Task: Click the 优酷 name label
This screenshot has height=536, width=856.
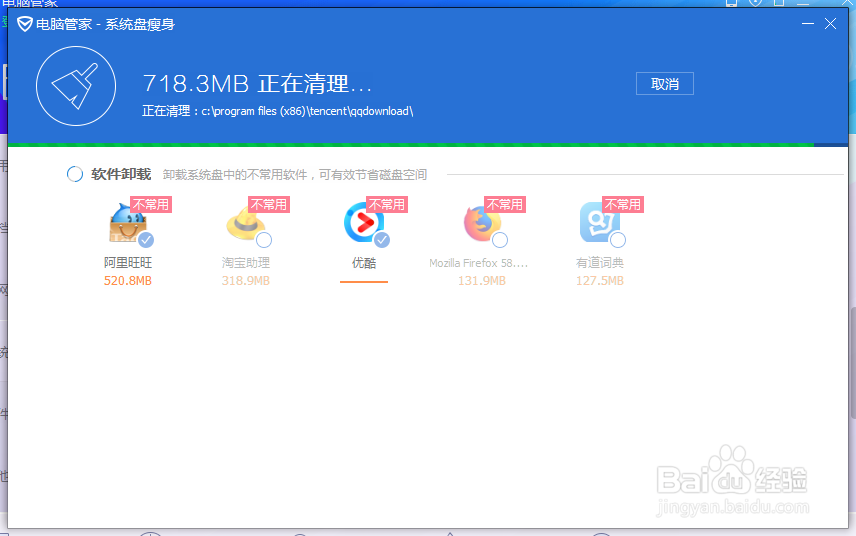Action: point(364,263)
